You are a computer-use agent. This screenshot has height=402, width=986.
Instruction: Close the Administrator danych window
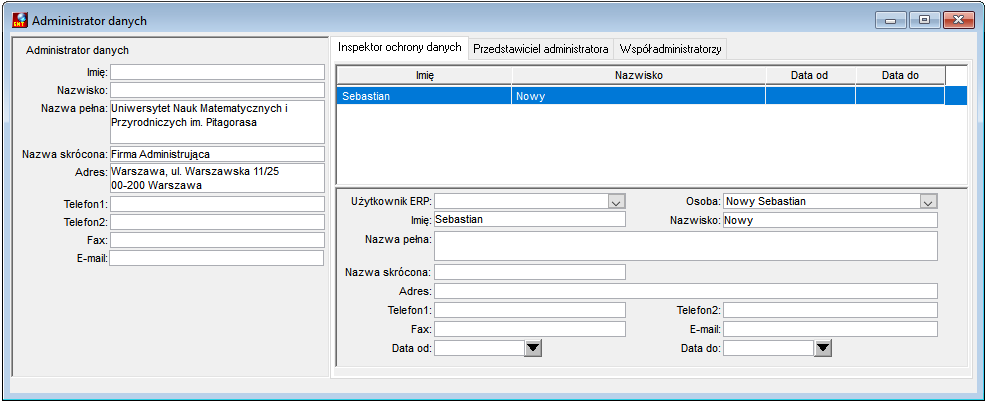coord(958,20)
